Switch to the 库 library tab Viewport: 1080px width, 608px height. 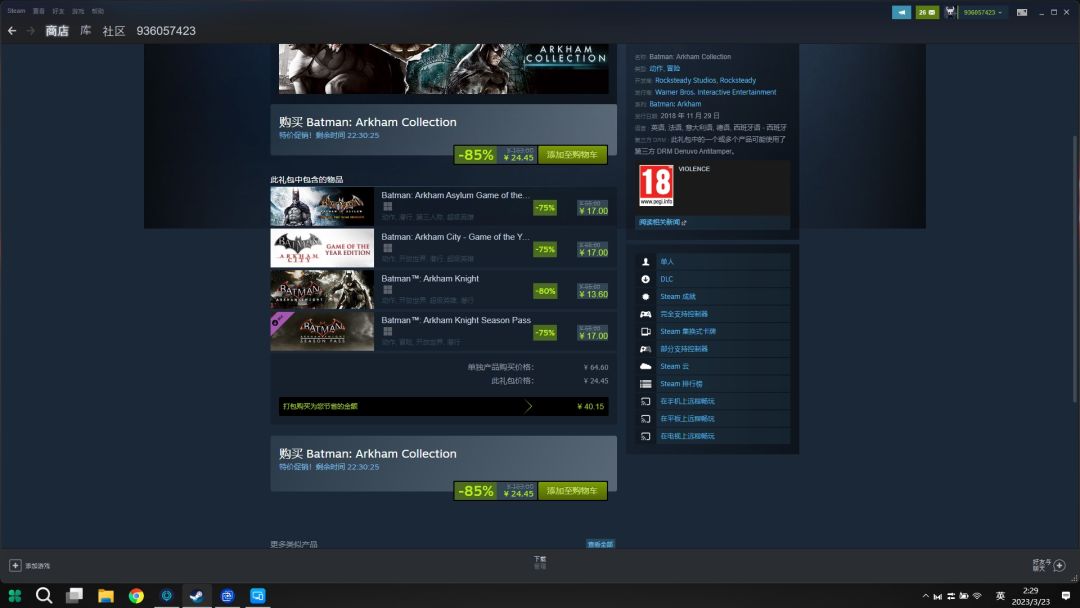click(85, 31)
